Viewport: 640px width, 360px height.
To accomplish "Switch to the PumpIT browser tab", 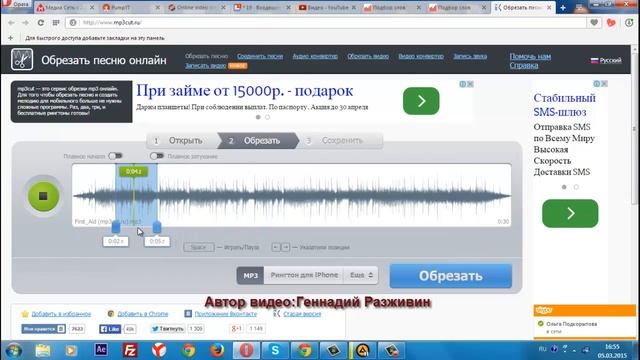I will pyautogui.click(x=131, y=8).
